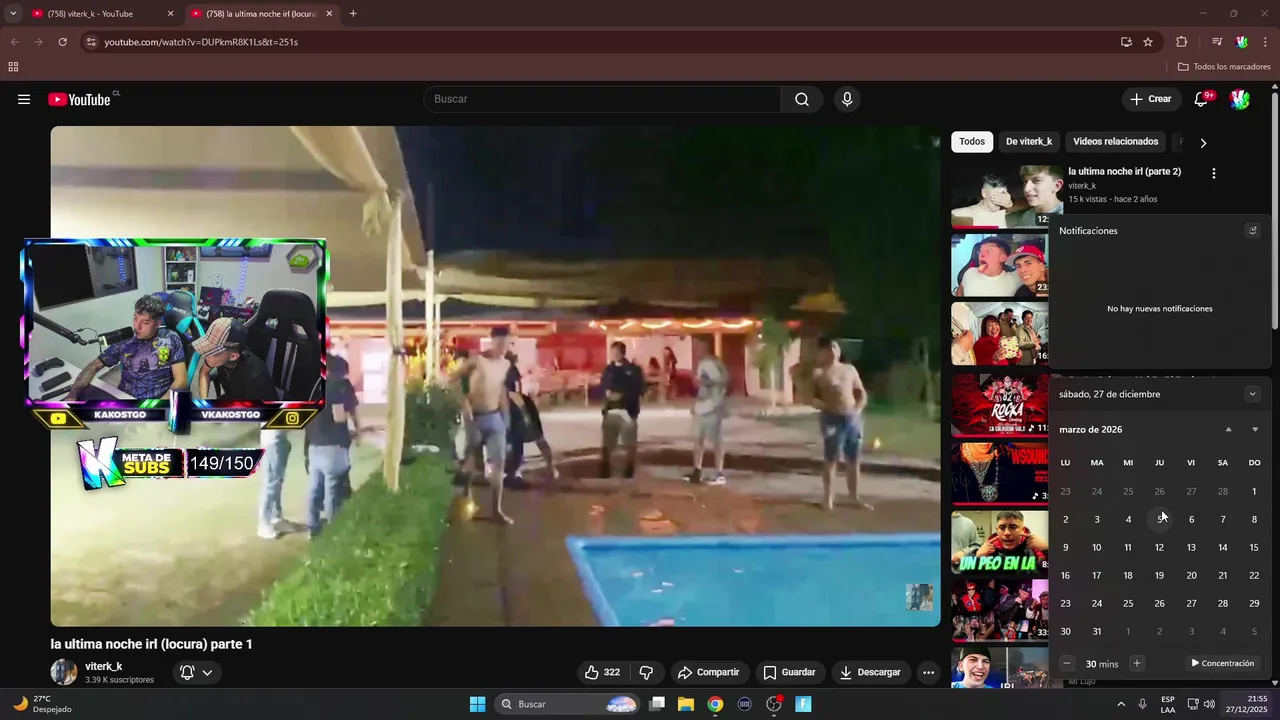Select 19 in the March calendar

(x=1159, y=575)
